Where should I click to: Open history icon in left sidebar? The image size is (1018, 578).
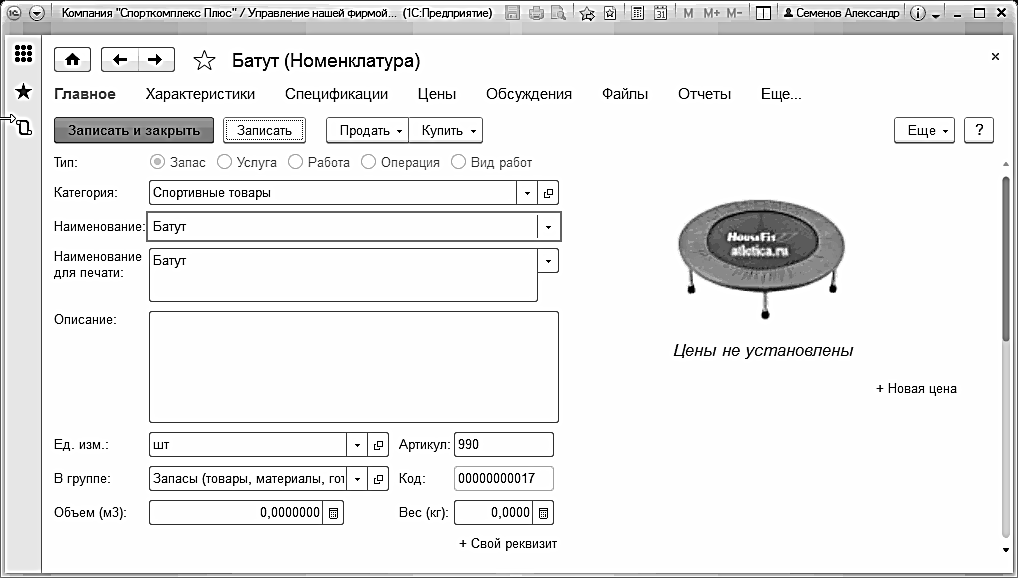tap(23, 127)
